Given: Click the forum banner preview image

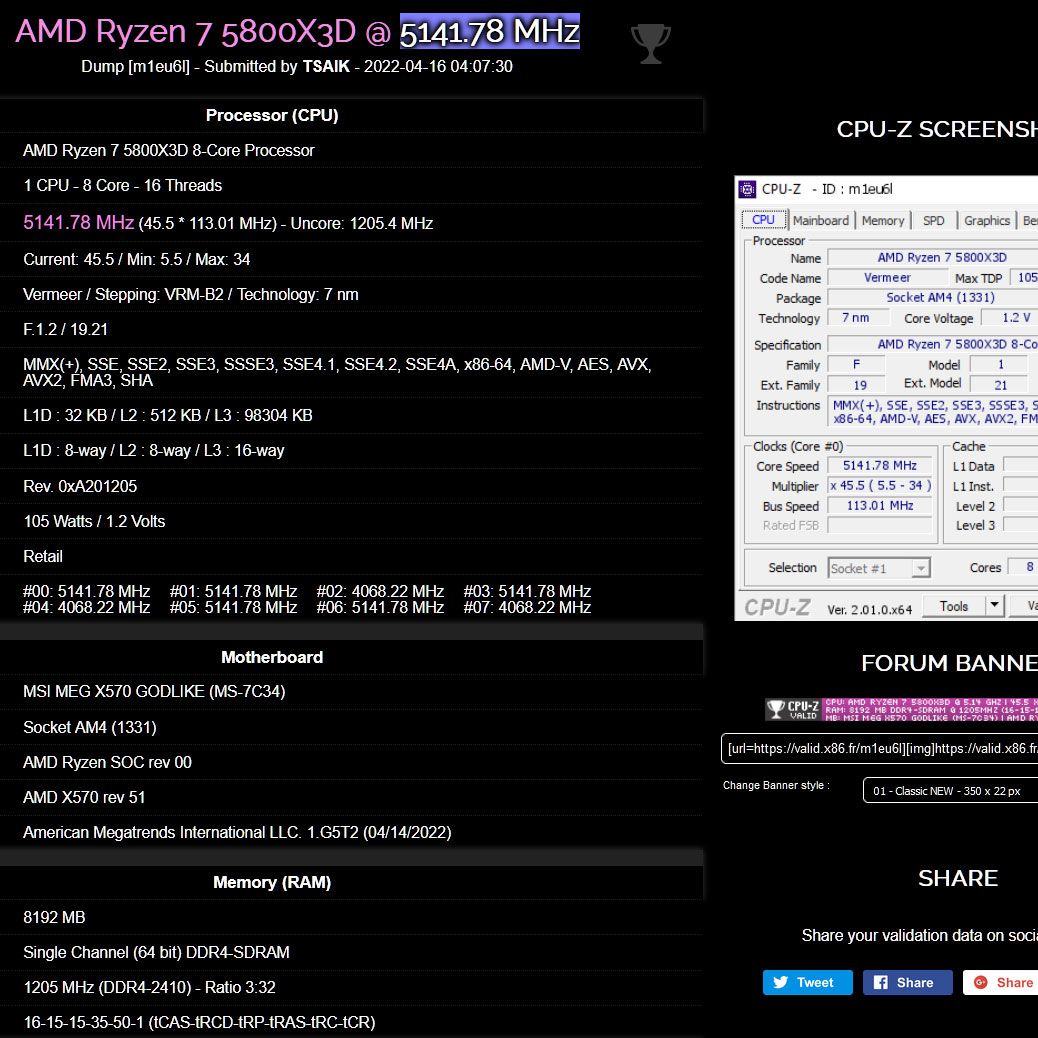Looking at the screenshot, I should tap(902, 709).
